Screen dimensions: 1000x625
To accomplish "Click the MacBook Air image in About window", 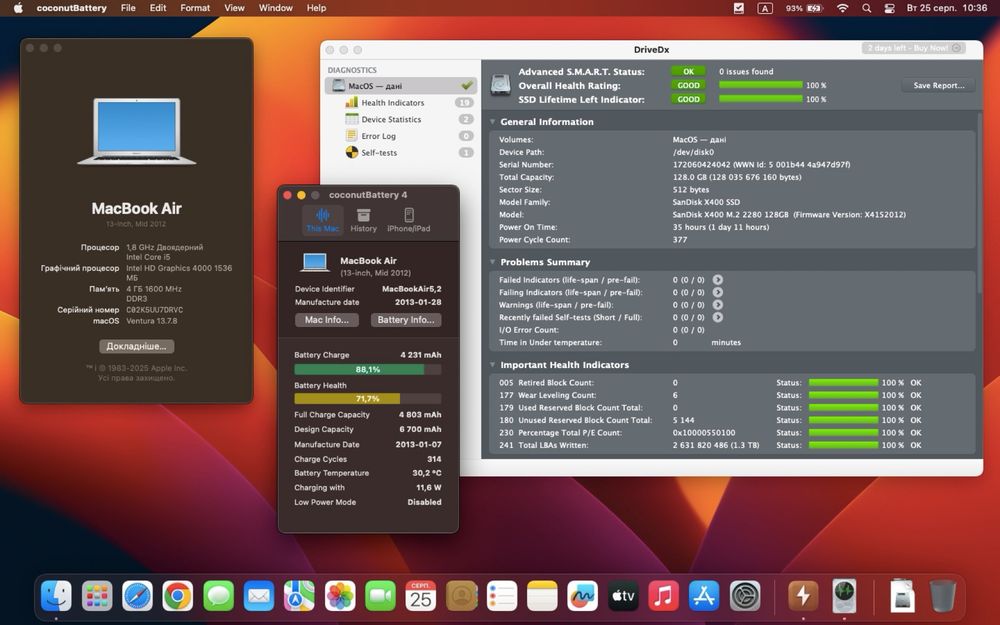I will [x=136, y=131].
